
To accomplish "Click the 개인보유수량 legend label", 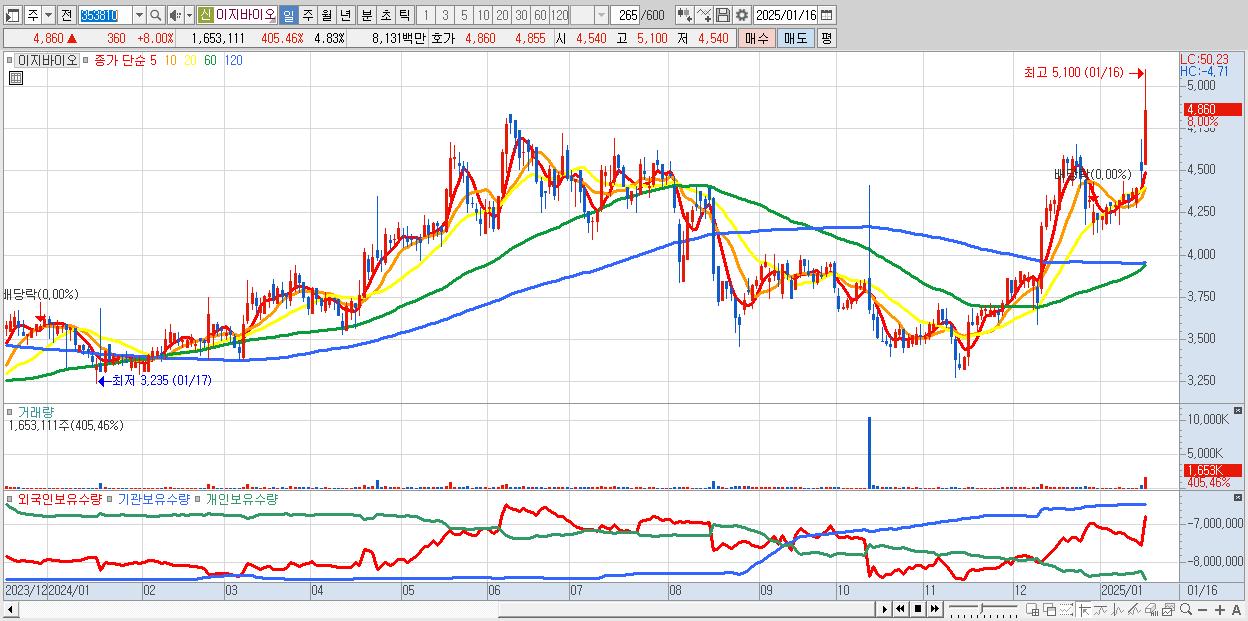I will [x=241, y=498].
